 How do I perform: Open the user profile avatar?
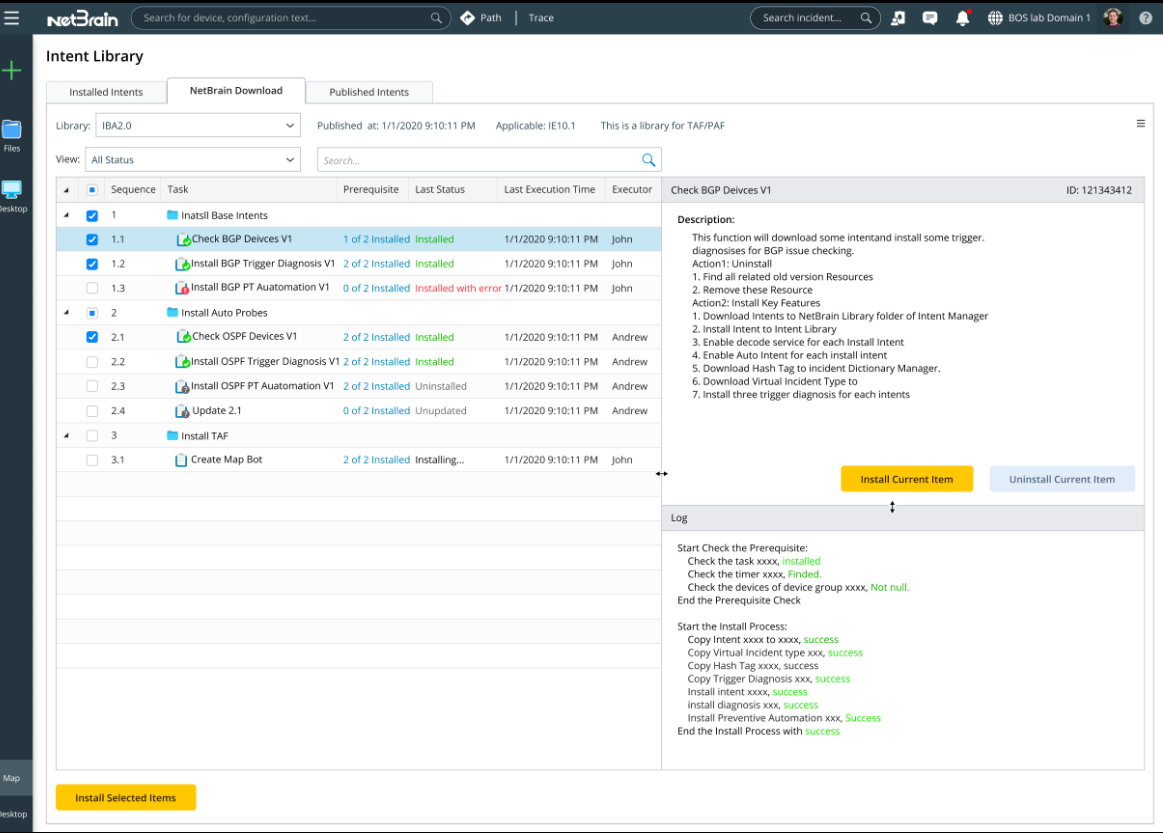click(x=1113, y=18)
